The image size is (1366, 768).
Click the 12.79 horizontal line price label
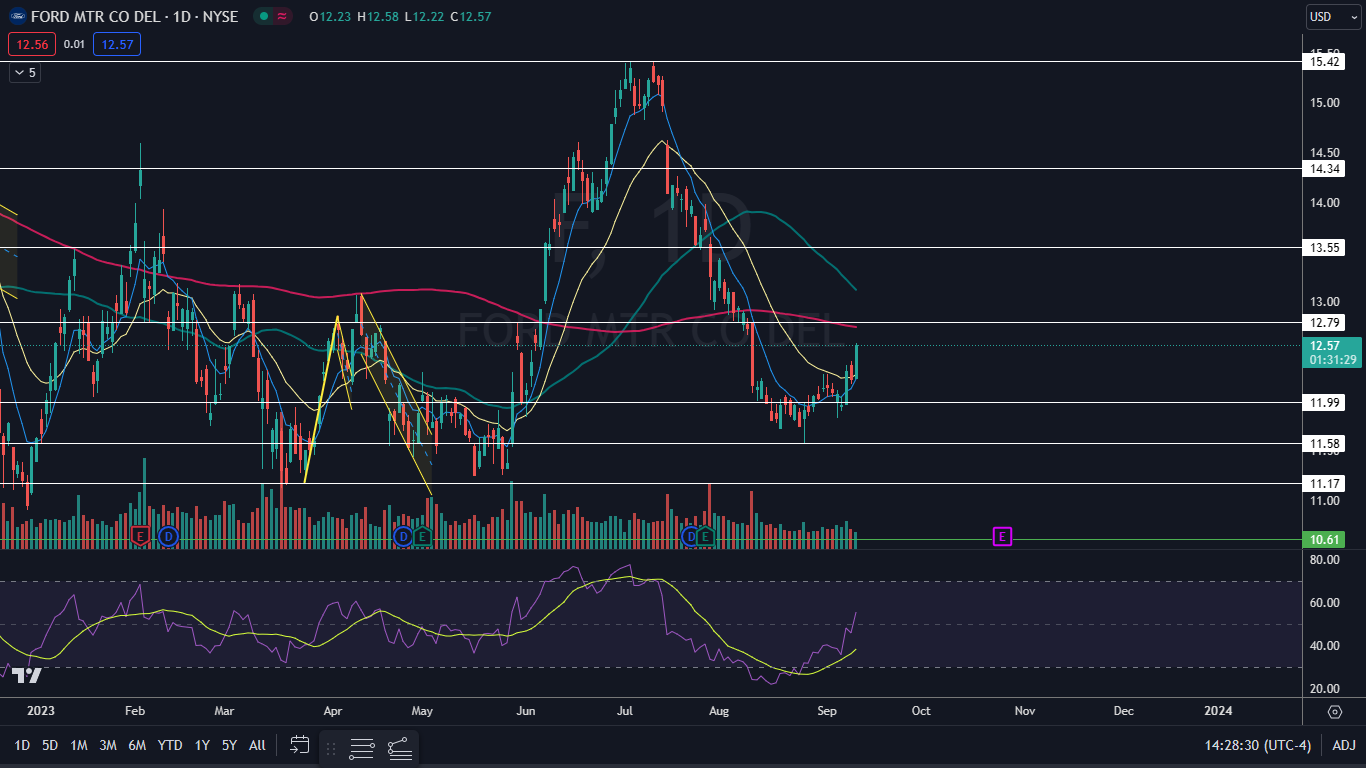pos(1325,322)
